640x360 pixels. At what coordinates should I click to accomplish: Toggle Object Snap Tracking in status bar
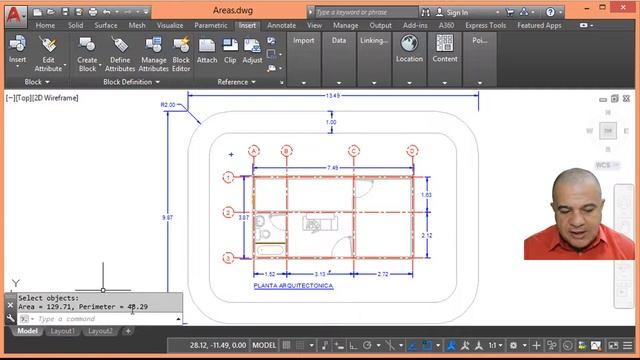tap(413, 346)
